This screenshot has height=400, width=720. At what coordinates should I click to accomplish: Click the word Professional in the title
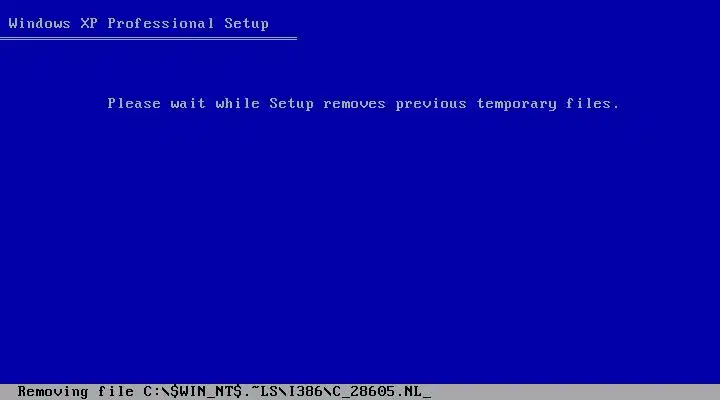(161, 23)
